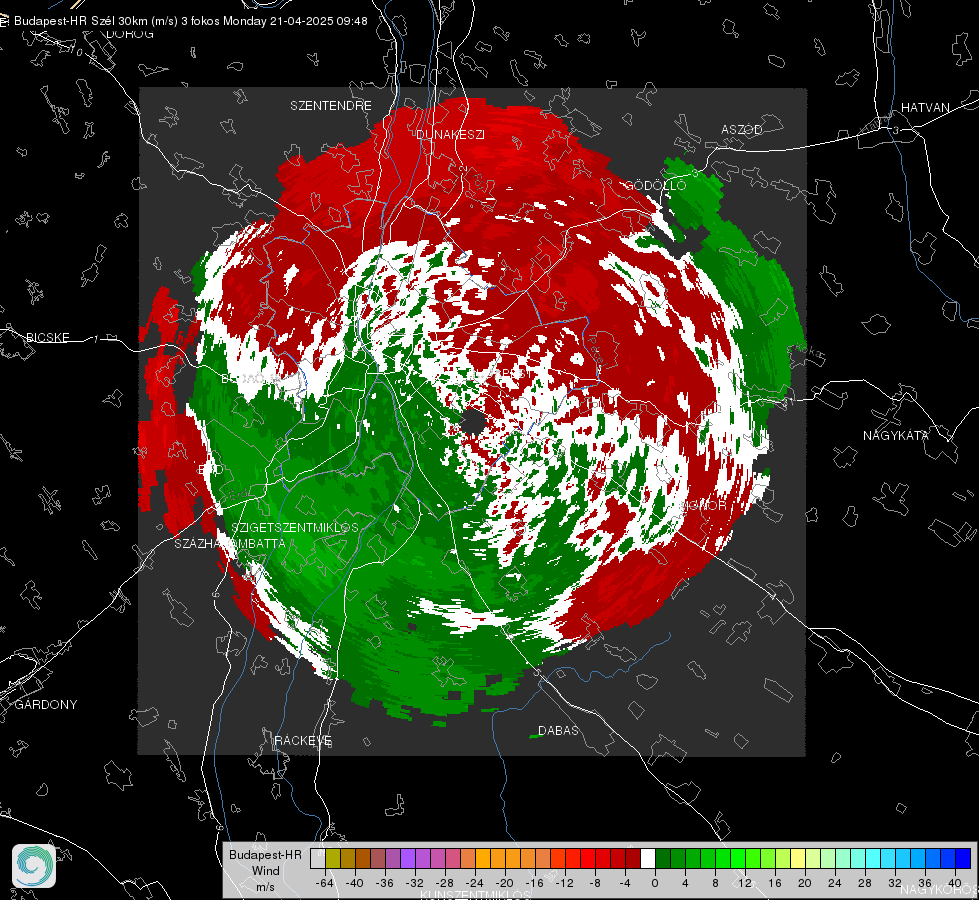Click the radar title text at top

point(190,21)
